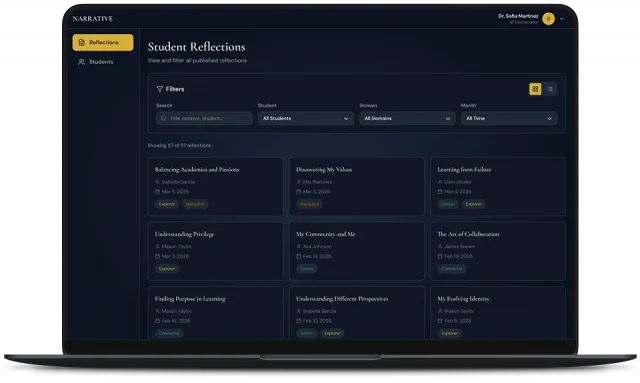The image size is (640, 383).
Task: Click calendar icon beside Feb 16, 2026
Action: pos(157,321)
